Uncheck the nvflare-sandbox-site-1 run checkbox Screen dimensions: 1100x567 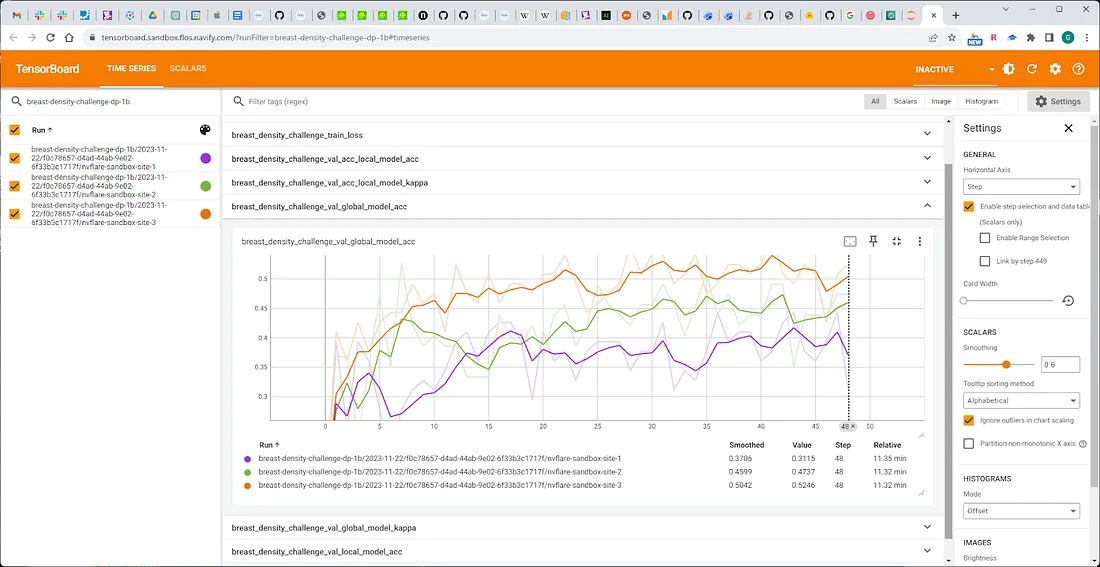(14, 158)
